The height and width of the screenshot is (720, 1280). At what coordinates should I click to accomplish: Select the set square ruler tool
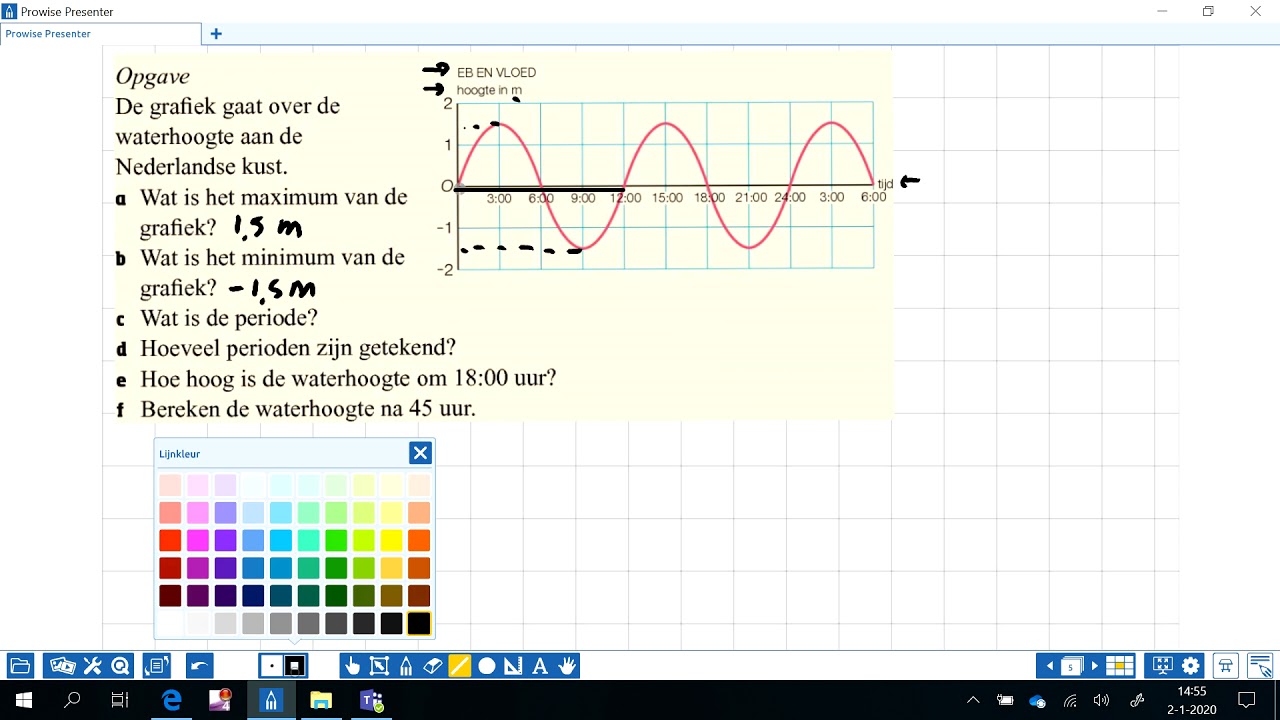pos(514,666)
